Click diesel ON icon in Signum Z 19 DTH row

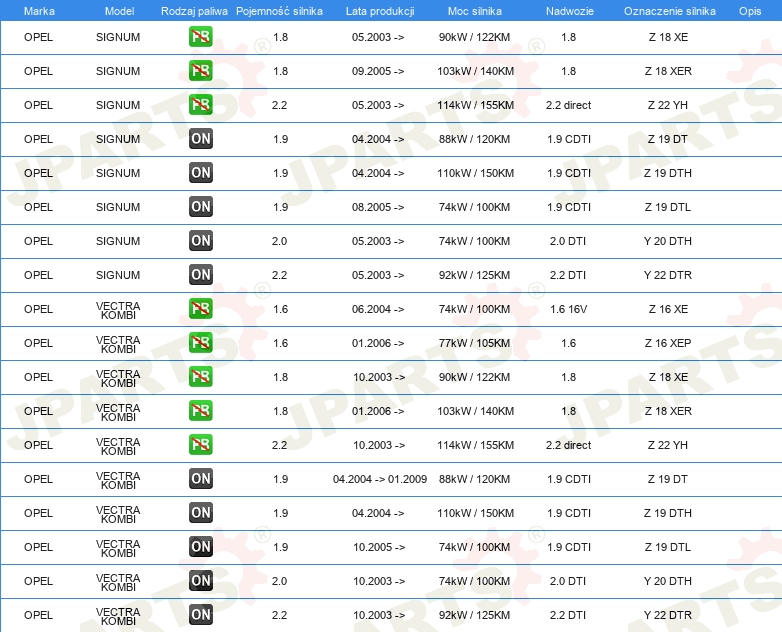(200, 173)
